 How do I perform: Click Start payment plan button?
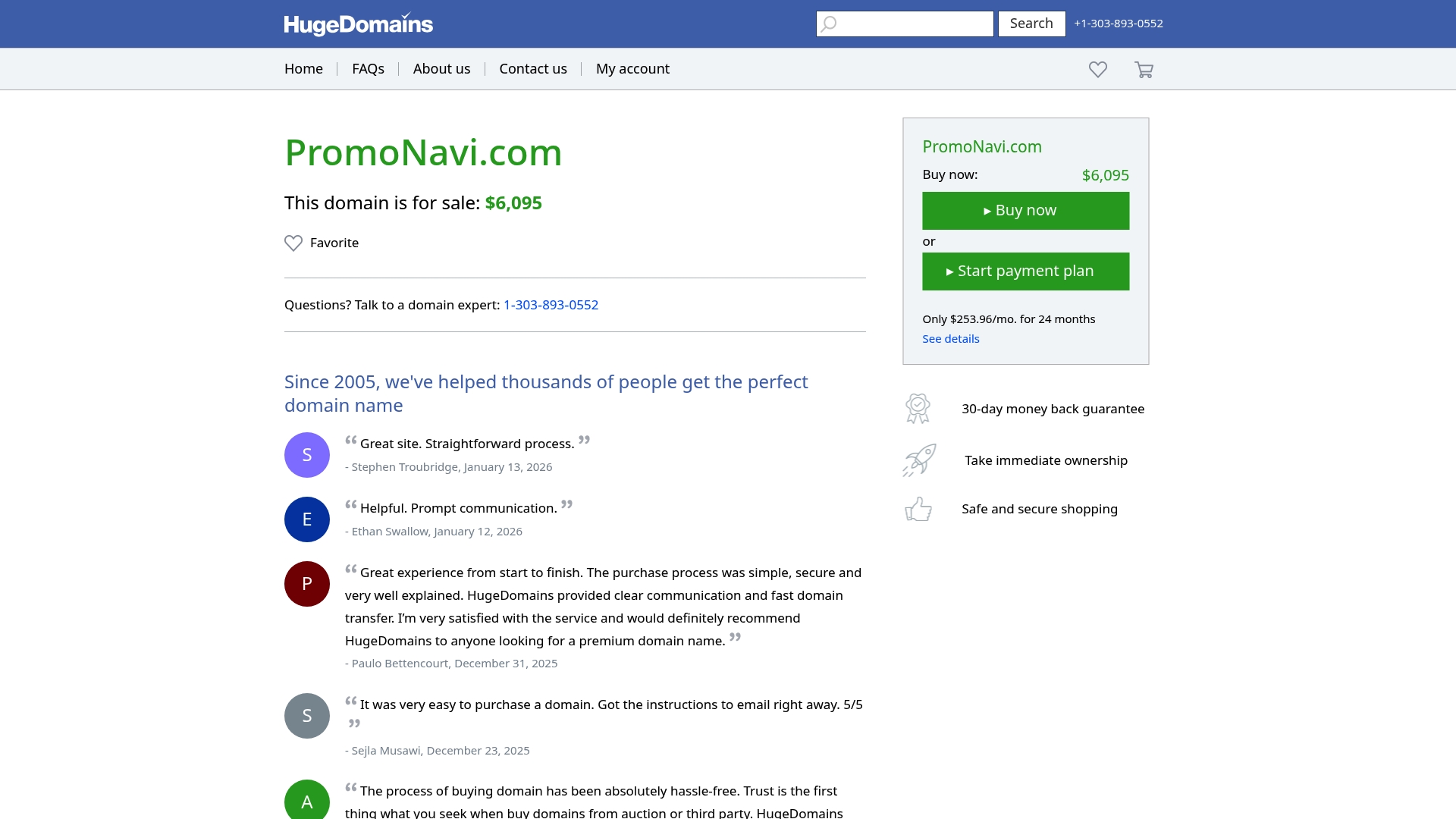[1025, 271]
